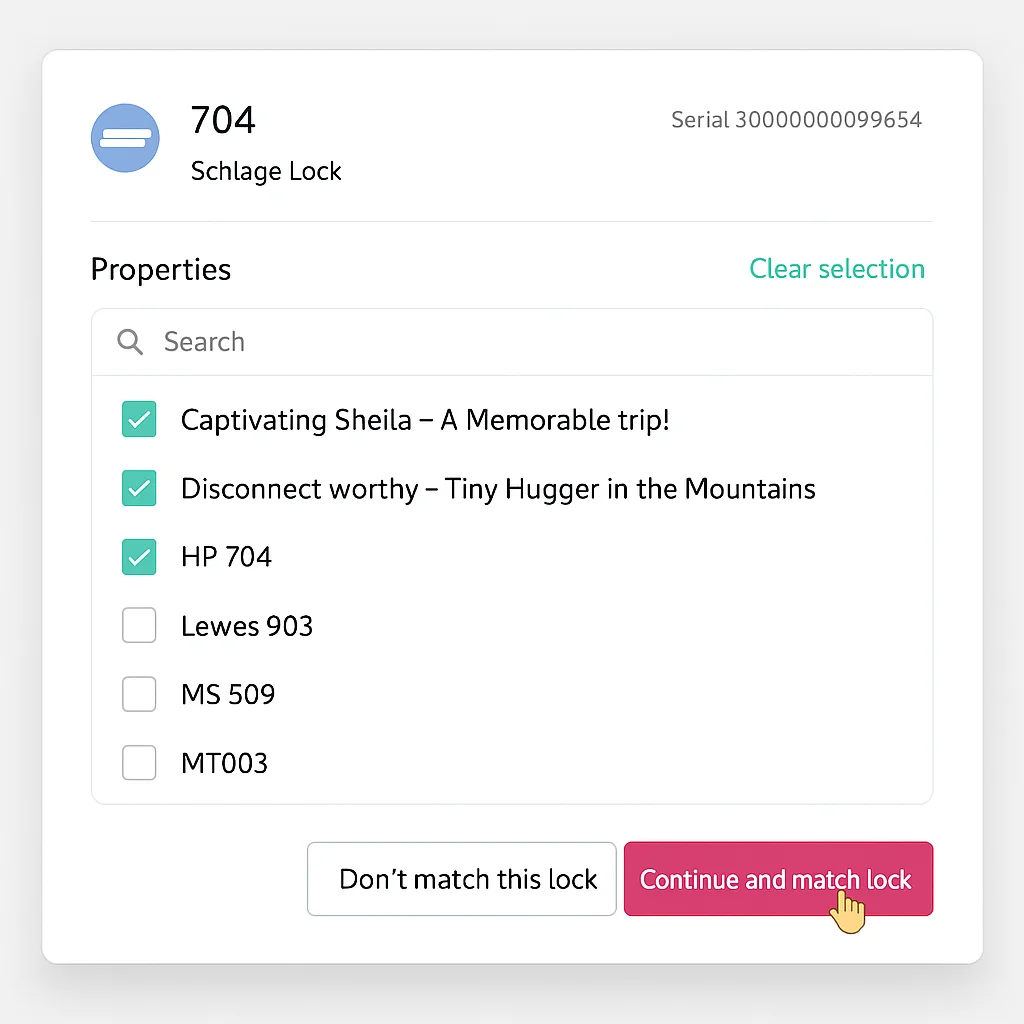Click the Serial 30000000099654 text

coord(796,120)
